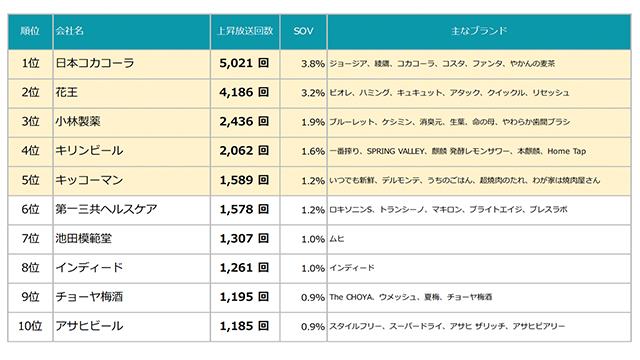The width and height of the screenshot is (640, 360).
Task: Click the 会社名 column header
Action: point(69,31)
